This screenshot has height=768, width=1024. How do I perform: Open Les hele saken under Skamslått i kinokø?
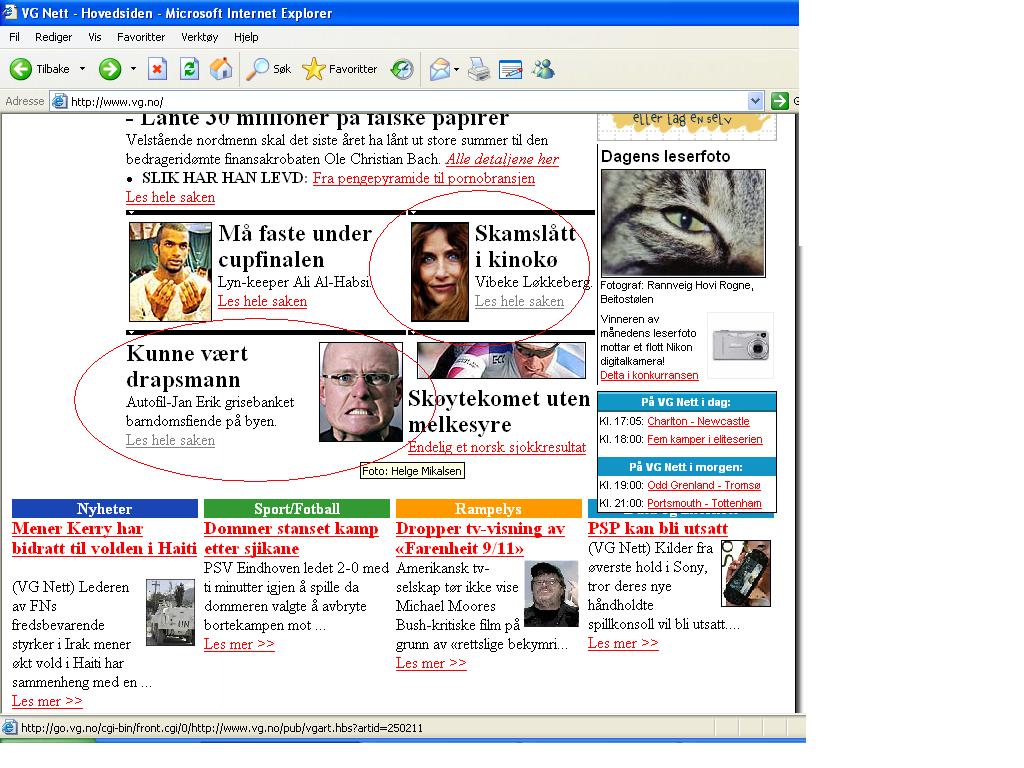point(519,301)
